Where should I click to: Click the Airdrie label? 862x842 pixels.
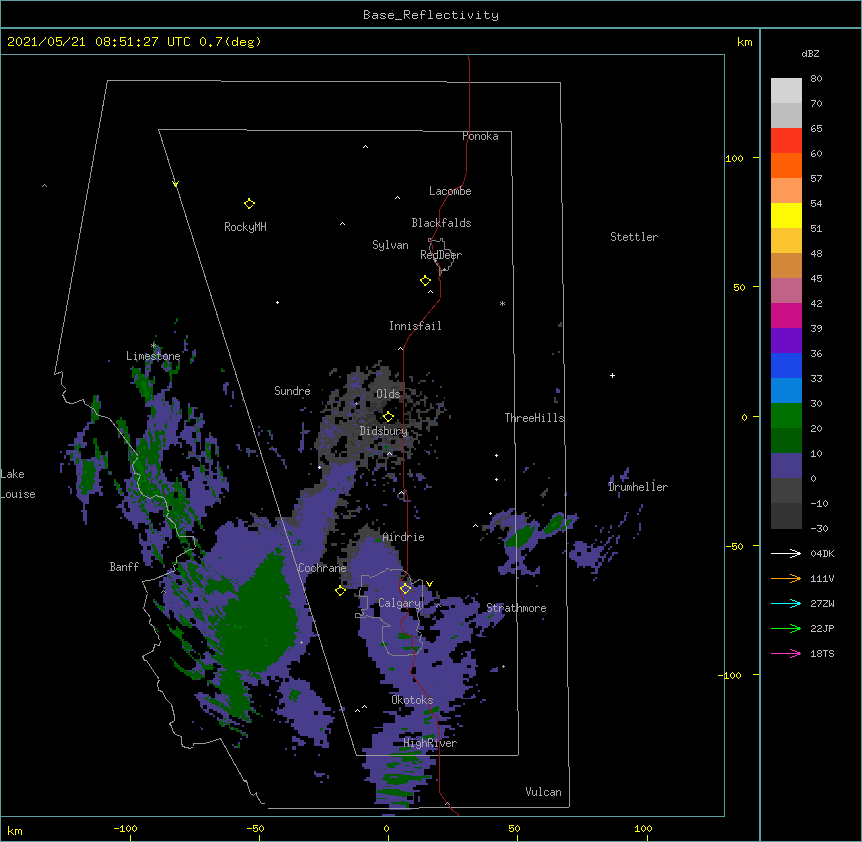[x=404, y=537]
